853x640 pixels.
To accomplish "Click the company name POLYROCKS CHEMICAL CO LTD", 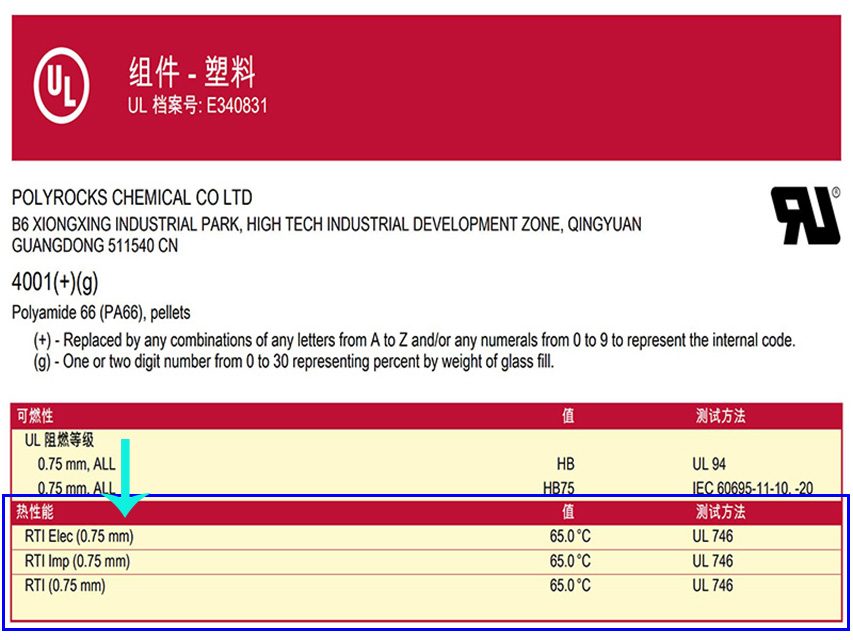I will point(132,198).
